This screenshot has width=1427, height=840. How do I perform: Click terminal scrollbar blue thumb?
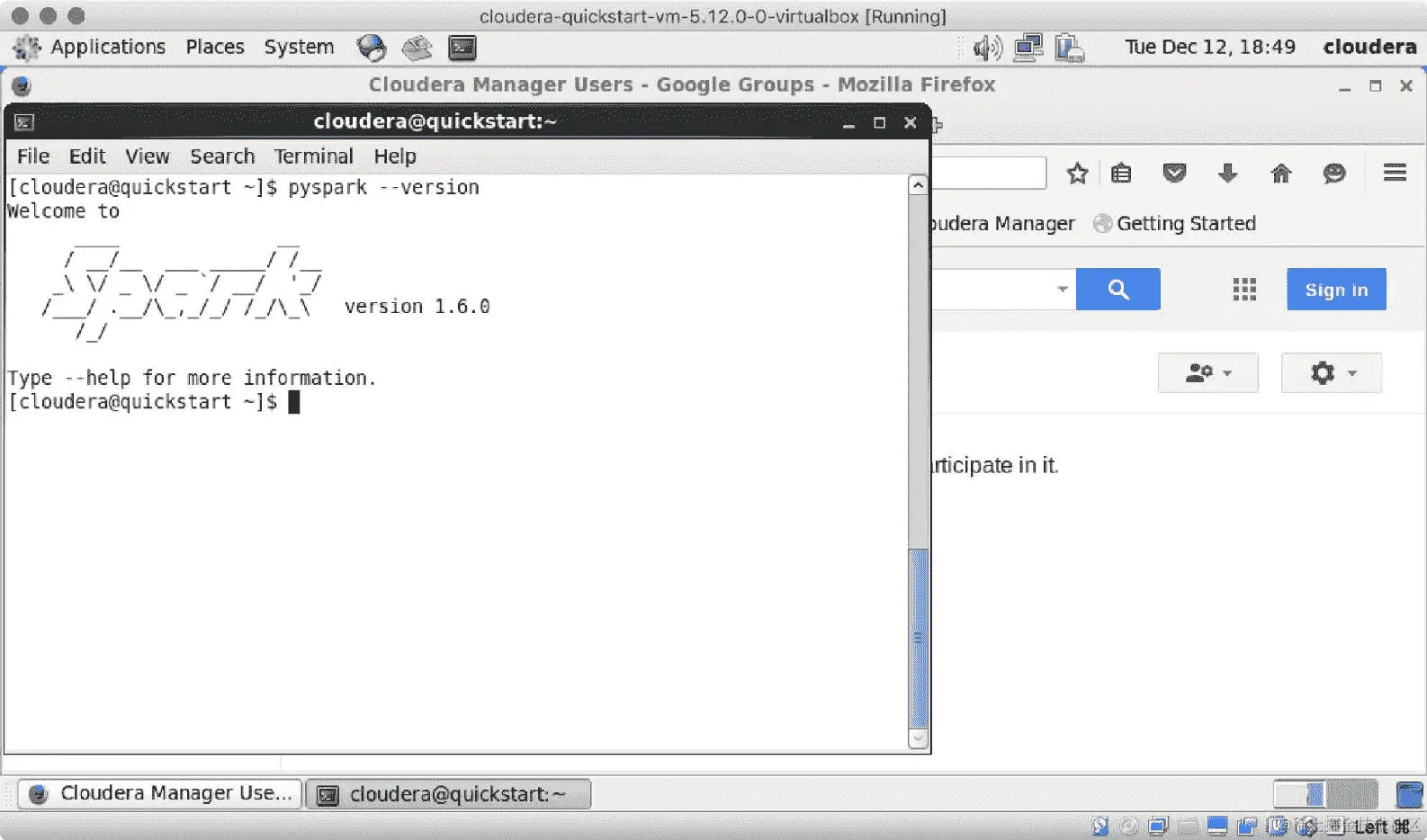click(918, 638)
